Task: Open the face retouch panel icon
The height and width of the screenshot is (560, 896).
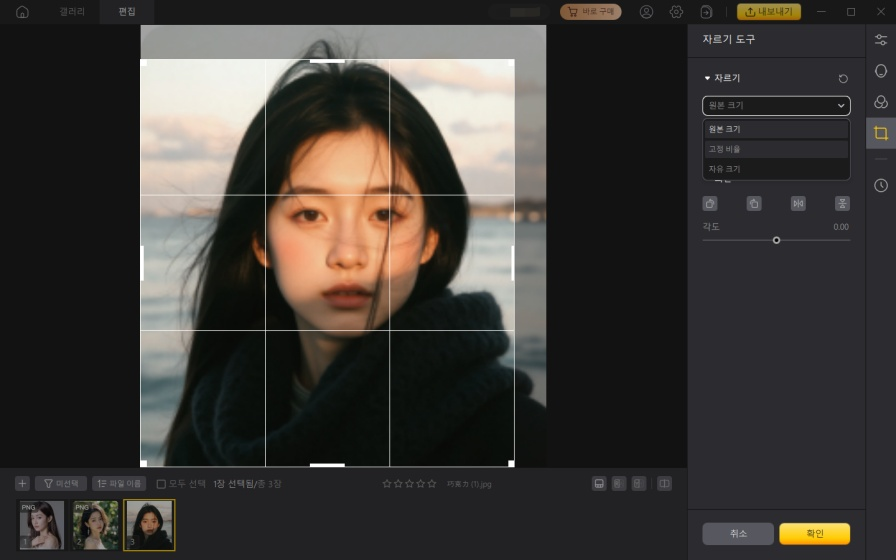Action: point(880,71)
